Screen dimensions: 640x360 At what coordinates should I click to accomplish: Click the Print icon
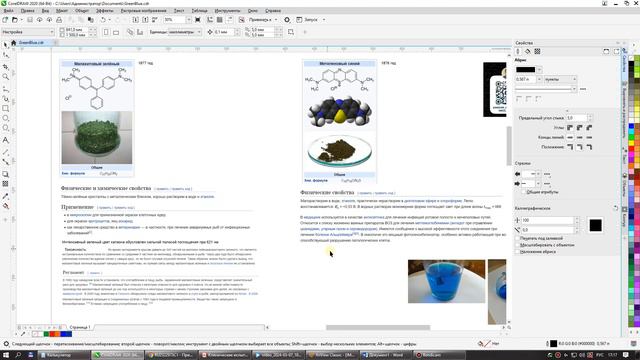click(x=59, y=20)
